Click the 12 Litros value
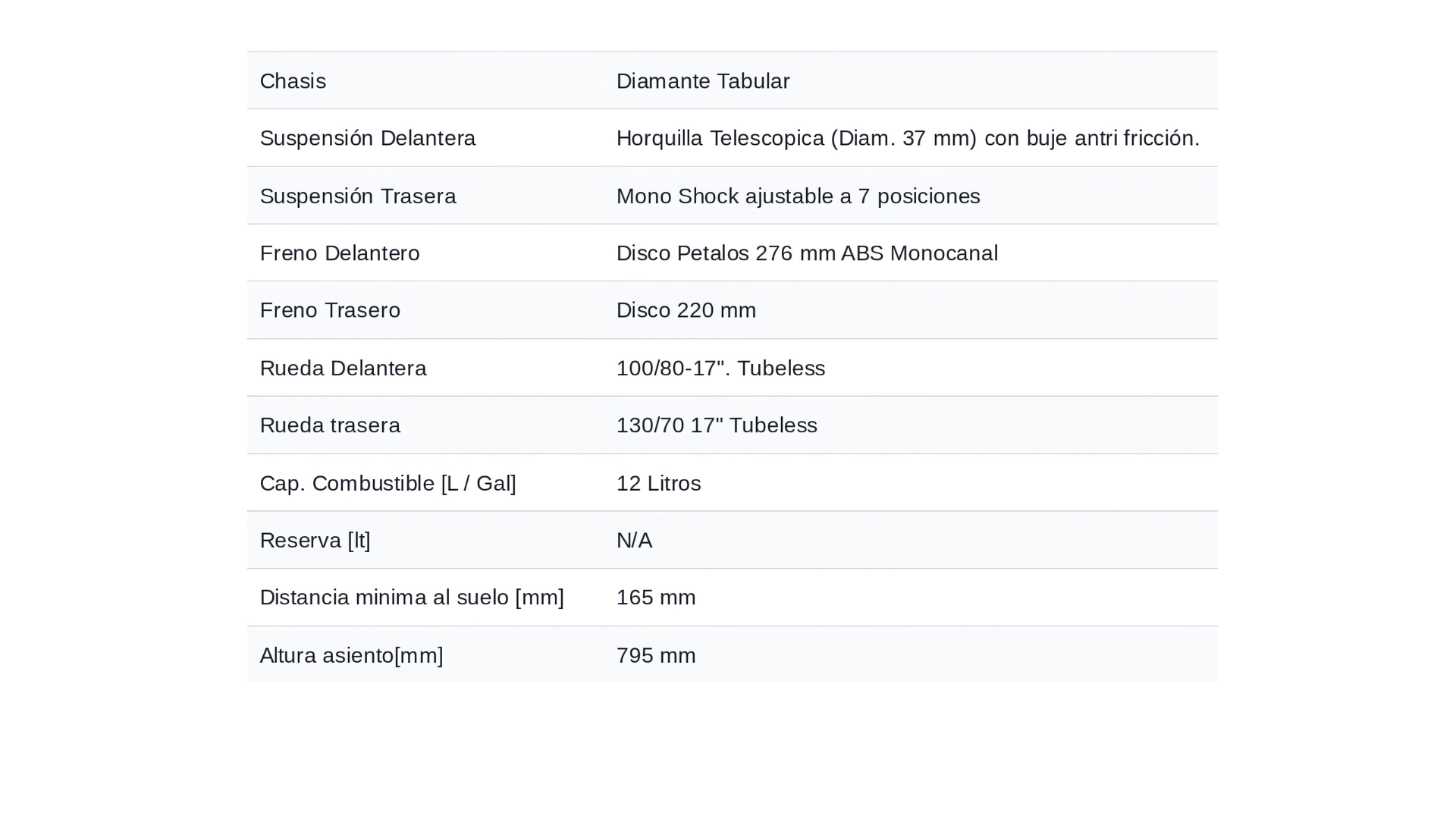Screen dimensions: 1456x819 click(x=658, y=483)
